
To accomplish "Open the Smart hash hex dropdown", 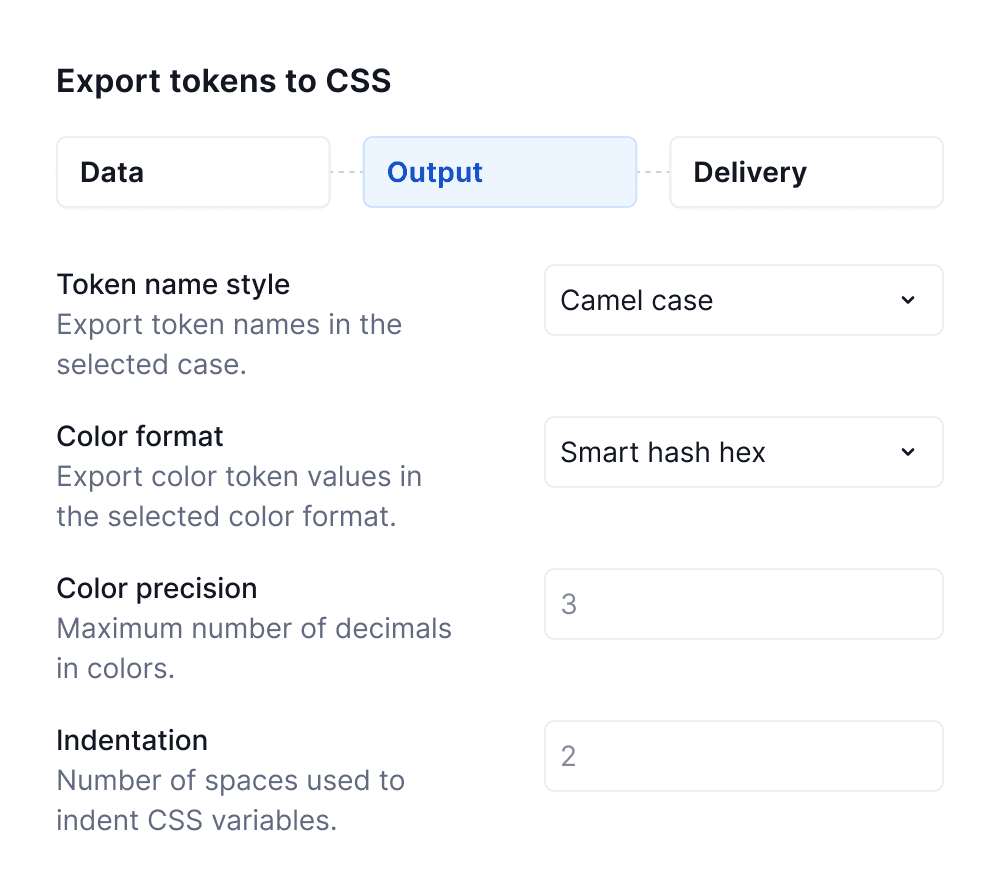I will click(743, 452).
